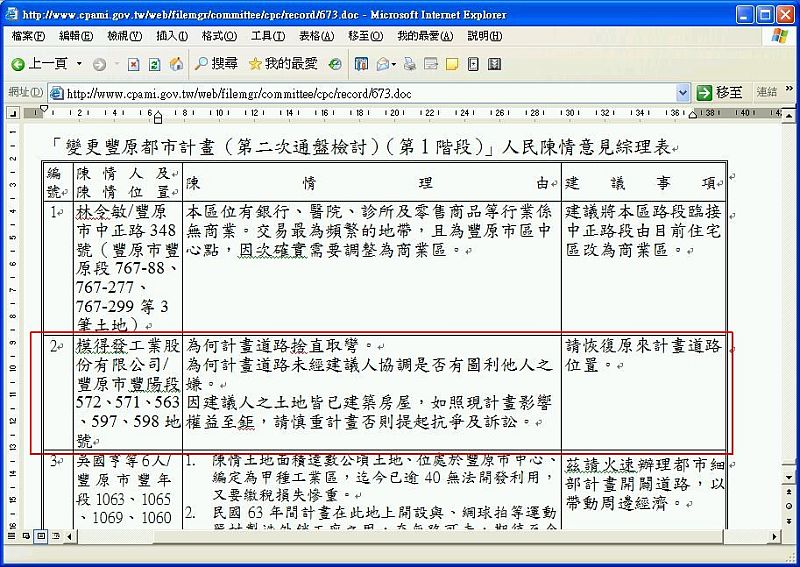Viewport: 800px width, 567px height.
Task: Click the toolbar icon right of the yellow note
Action: click(x=473, y=64)
